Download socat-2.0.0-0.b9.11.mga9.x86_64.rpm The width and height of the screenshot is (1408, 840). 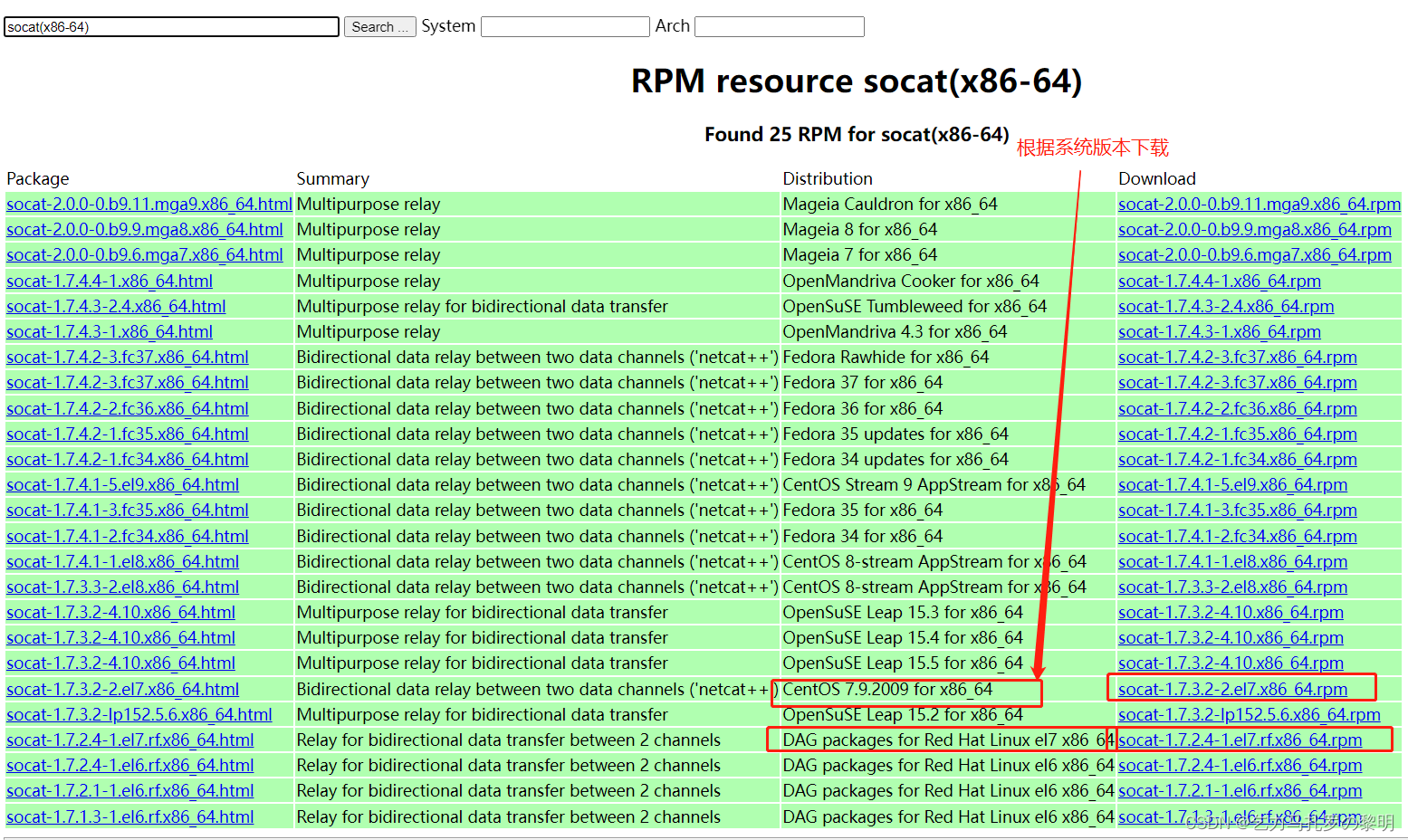pyautogui.click(x=1260, y=205)
